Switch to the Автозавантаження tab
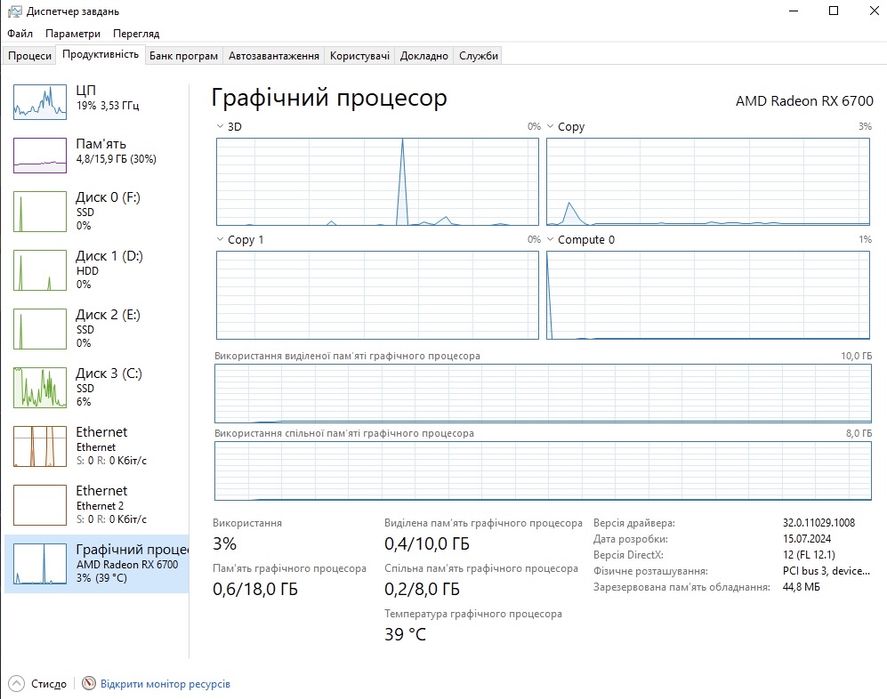 point(273,56)
